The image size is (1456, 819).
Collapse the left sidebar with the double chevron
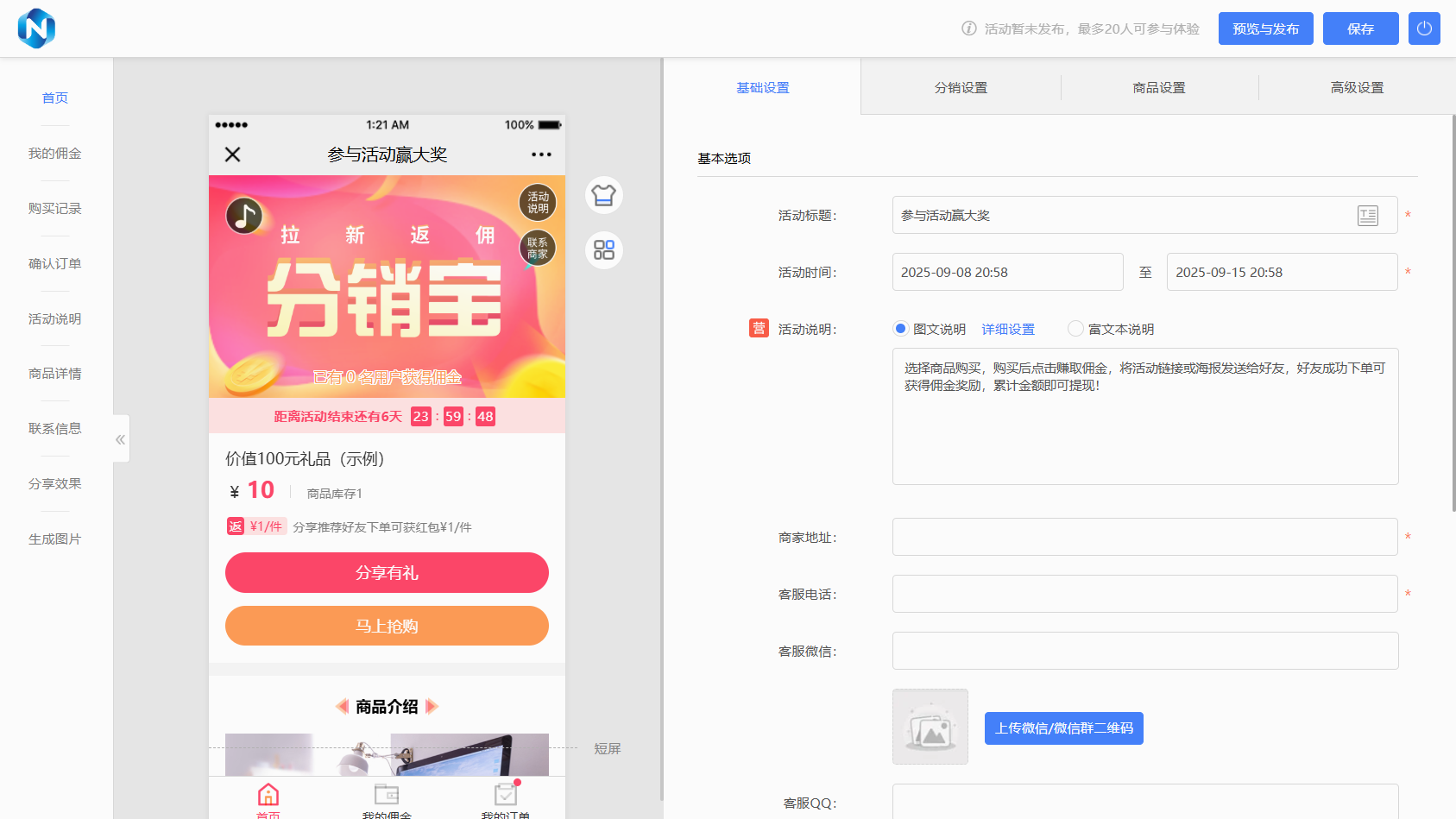click(121, 439)
